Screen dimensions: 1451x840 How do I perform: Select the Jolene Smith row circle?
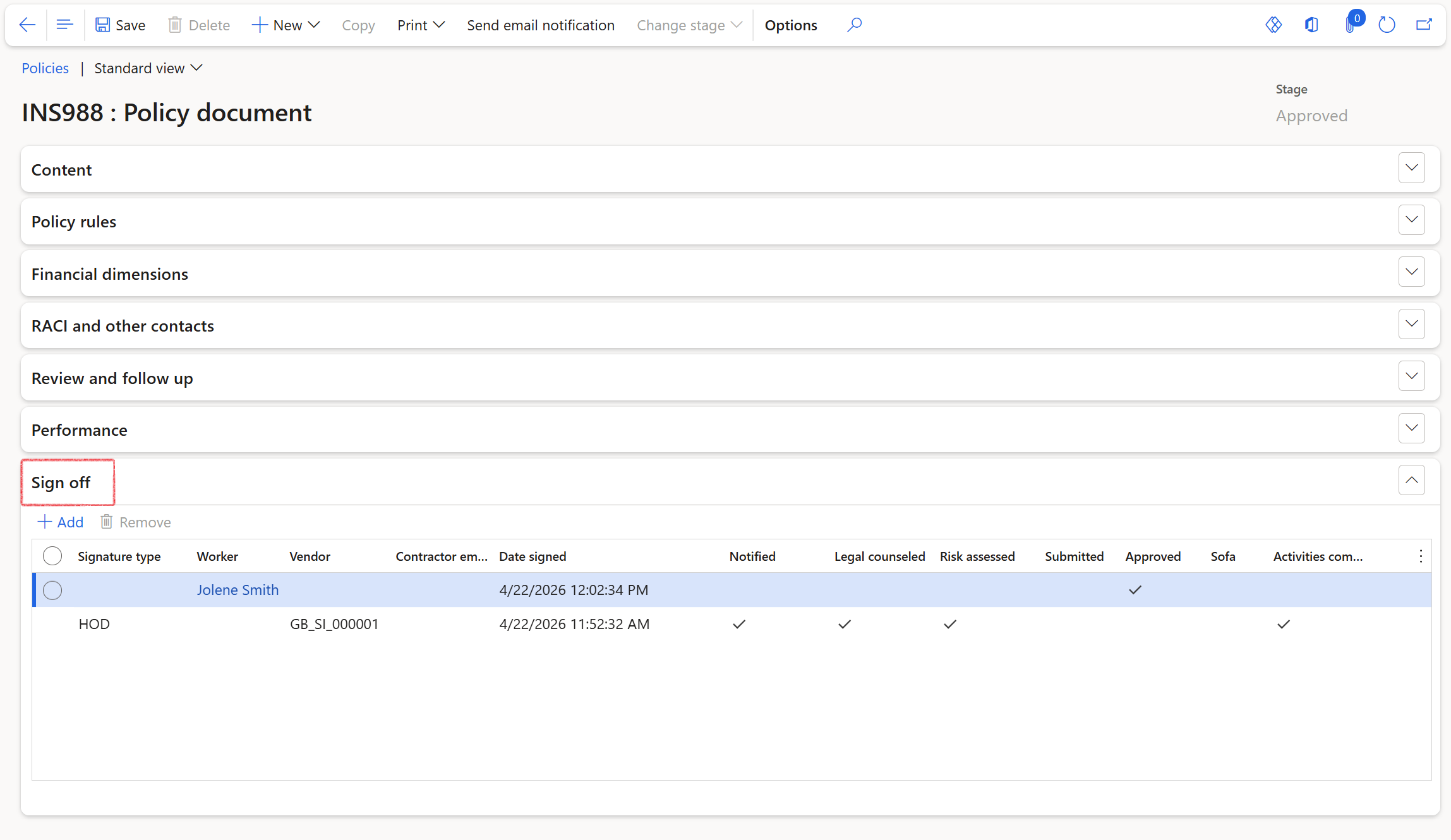(x=52, y=590)
